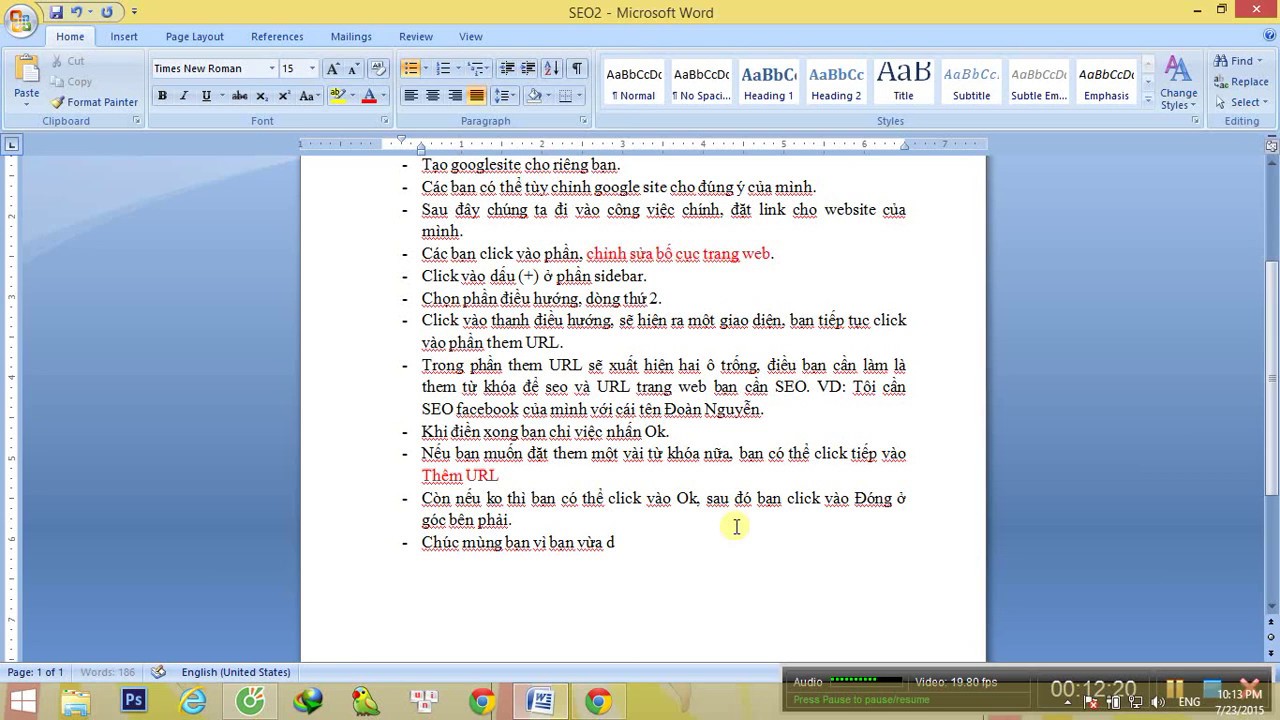1280x720 pixels.
Task: Open the References tab
Action: tap(277, 36)
